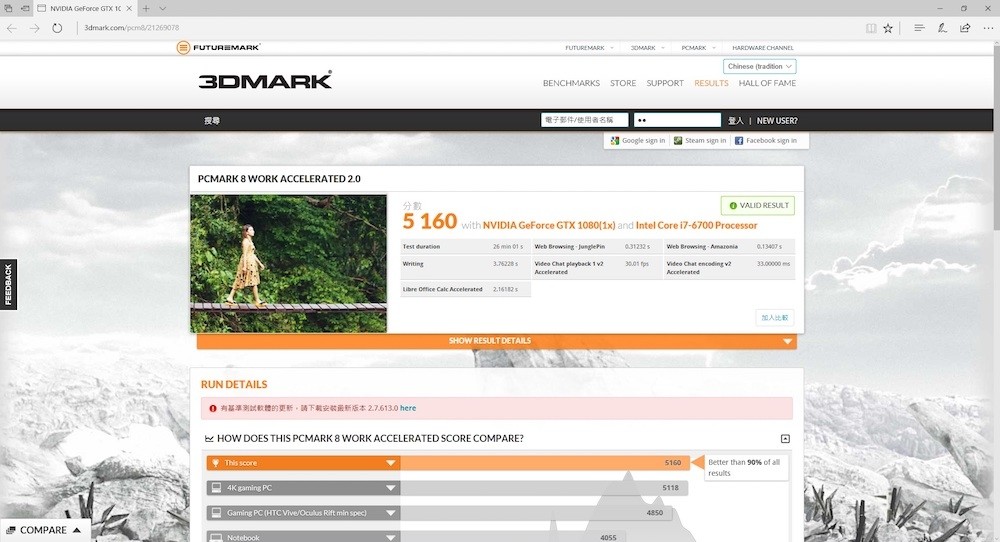Click the 4K gaming PC monitor icon
1000x542 pixels.
[216, 488]
